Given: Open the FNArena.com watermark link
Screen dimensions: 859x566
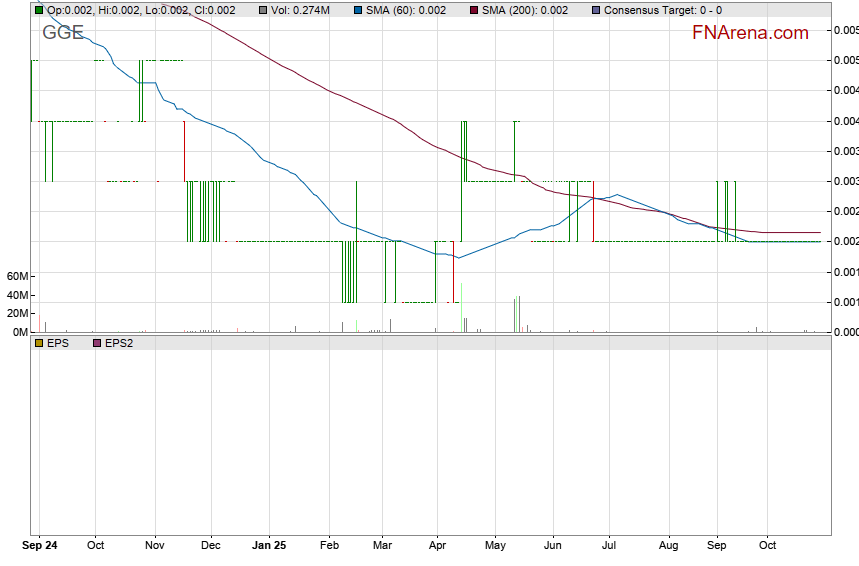Looking at the screenshot, I should 750,33.
